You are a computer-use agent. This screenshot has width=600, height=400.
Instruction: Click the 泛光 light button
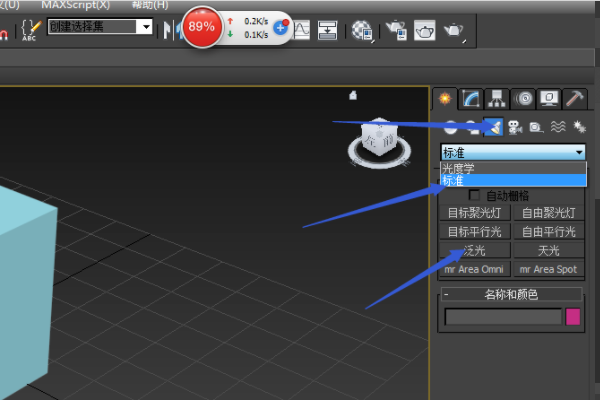click(x=475, y=249)
